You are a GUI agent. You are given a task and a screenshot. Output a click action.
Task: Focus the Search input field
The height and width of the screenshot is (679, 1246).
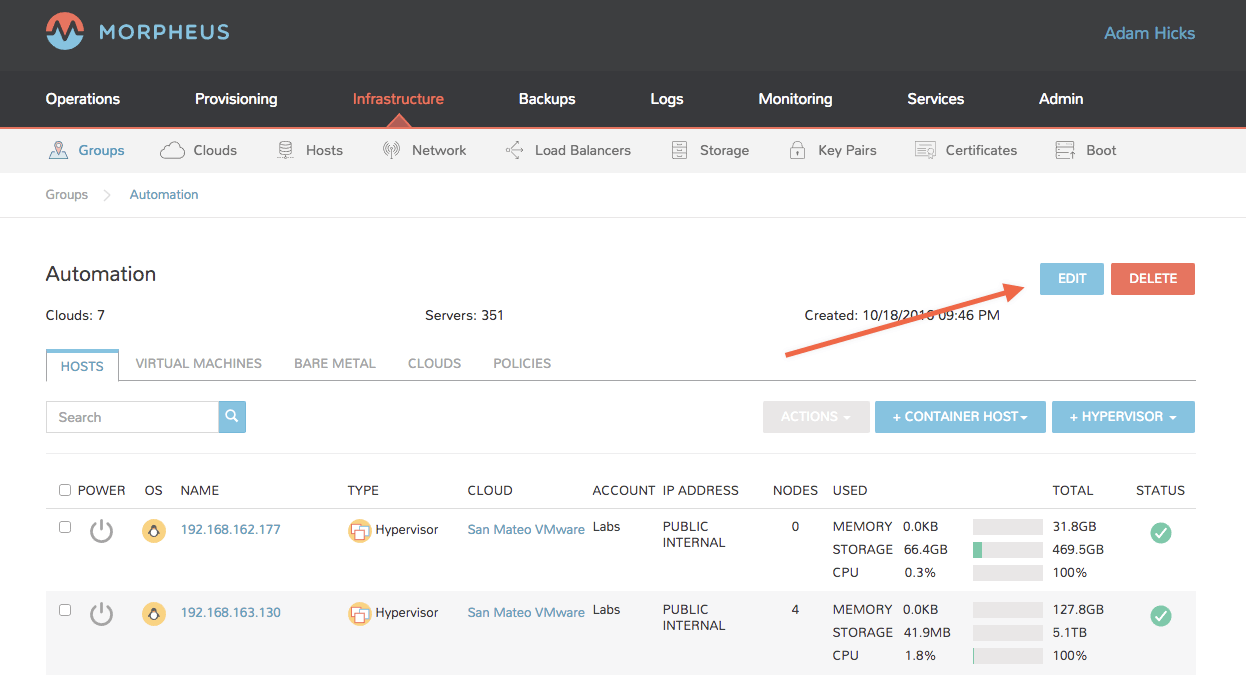click(x=132, y=417)
